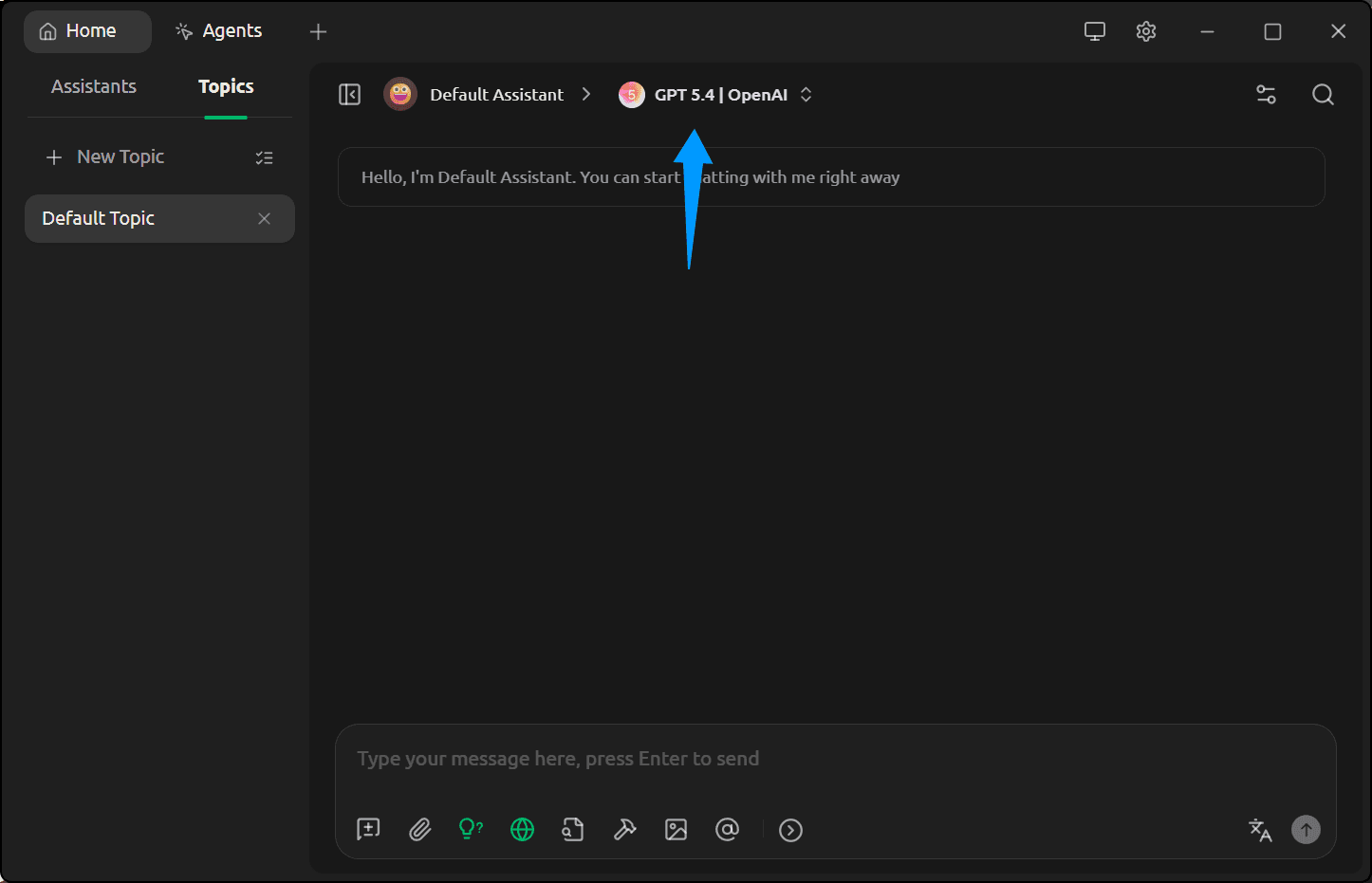The image size is (1372, 883).
Task: Click the generate image icon
Action: [676, 830]
